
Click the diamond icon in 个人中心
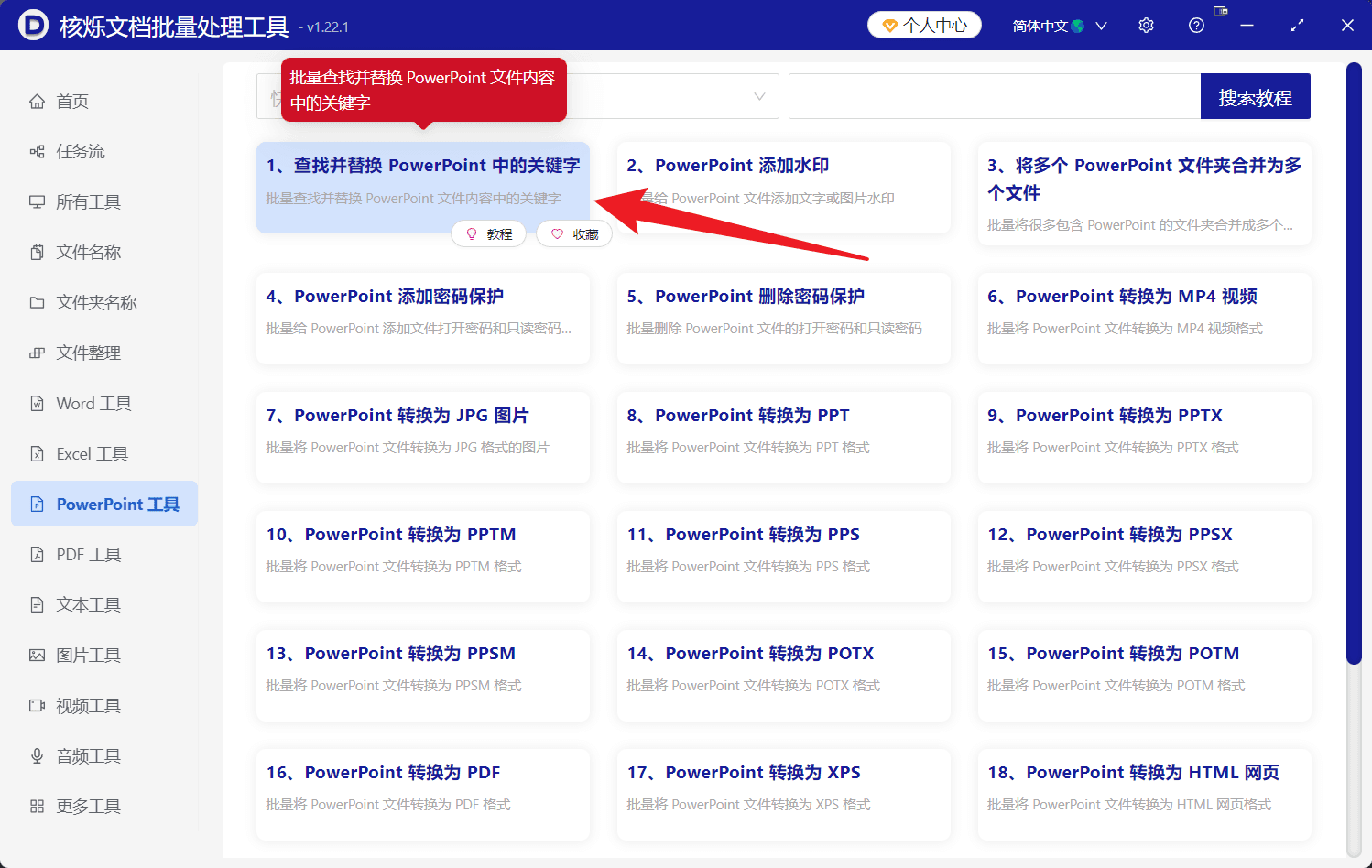(x=889, y=26)
